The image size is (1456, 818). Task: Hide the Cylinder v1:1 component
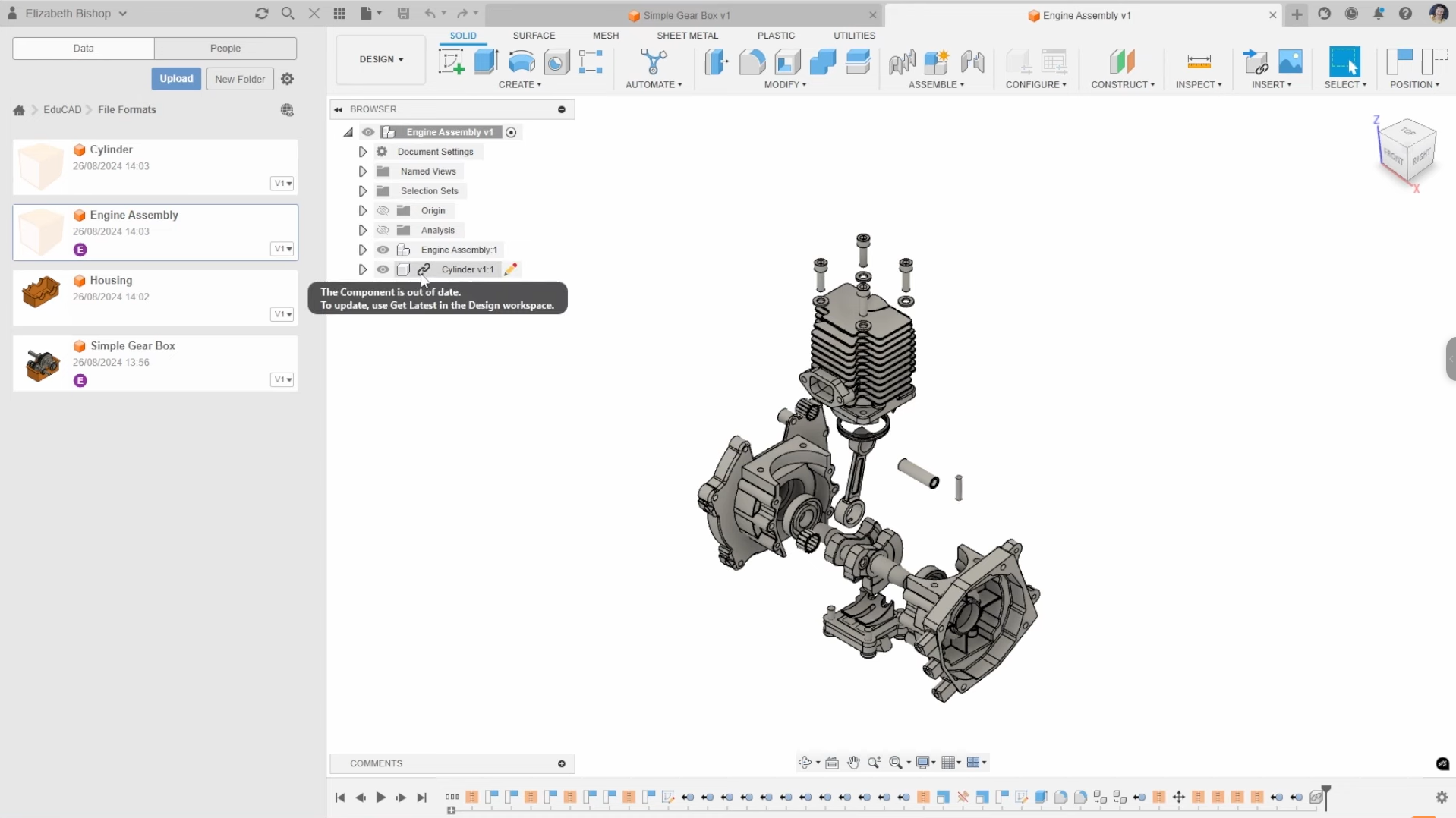point(383,269)
